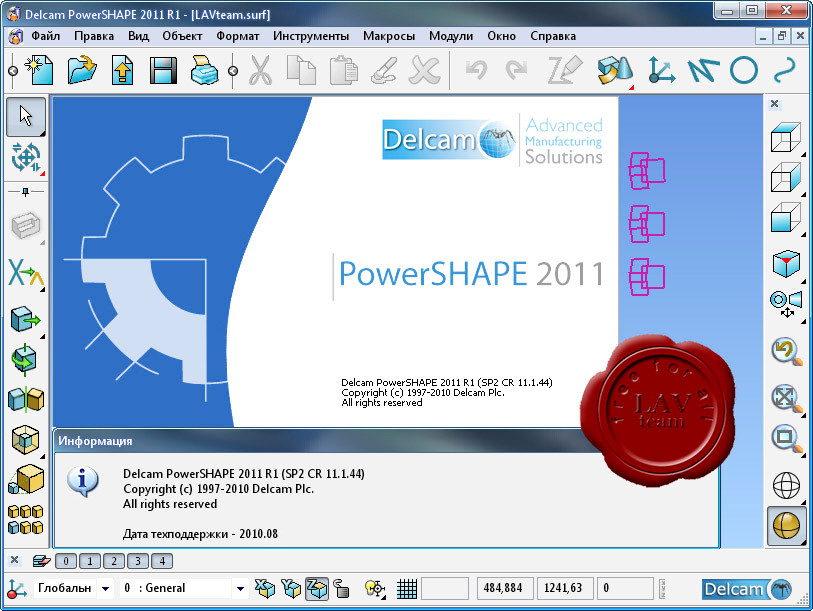The width and height of the screenshot is (813, 611).
Task: Click level button 1
Action: 90,561
